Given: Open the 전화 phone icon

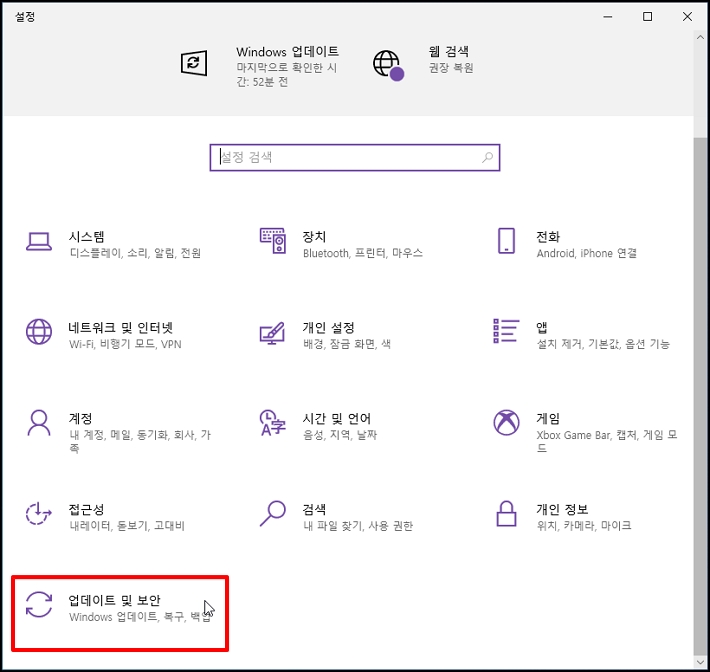Looking at the screenshot, I should pyautogui.click(x=506, y=241).
